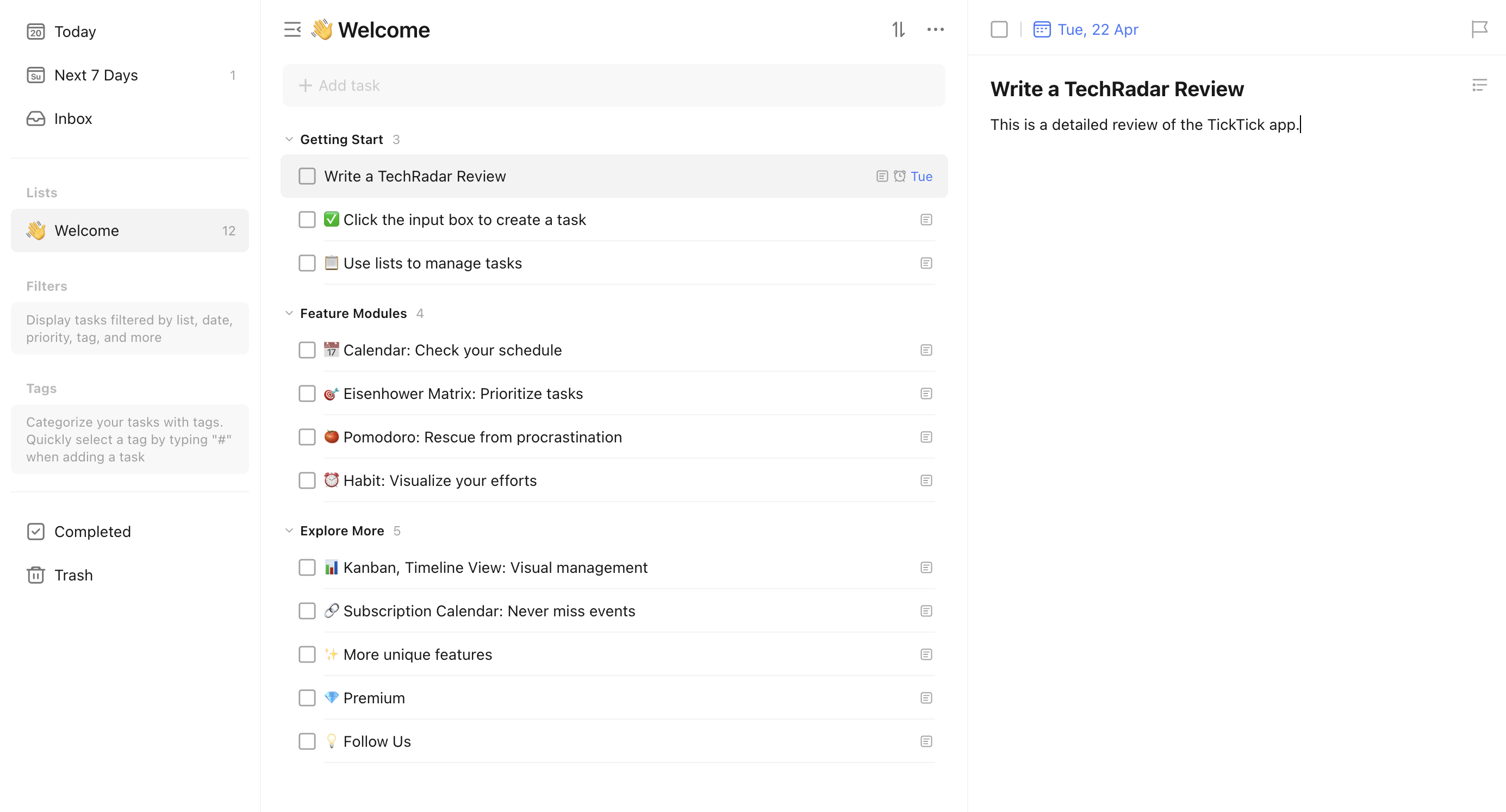
Task: Open the three-dots more menu in the list header
Action: 935,29
